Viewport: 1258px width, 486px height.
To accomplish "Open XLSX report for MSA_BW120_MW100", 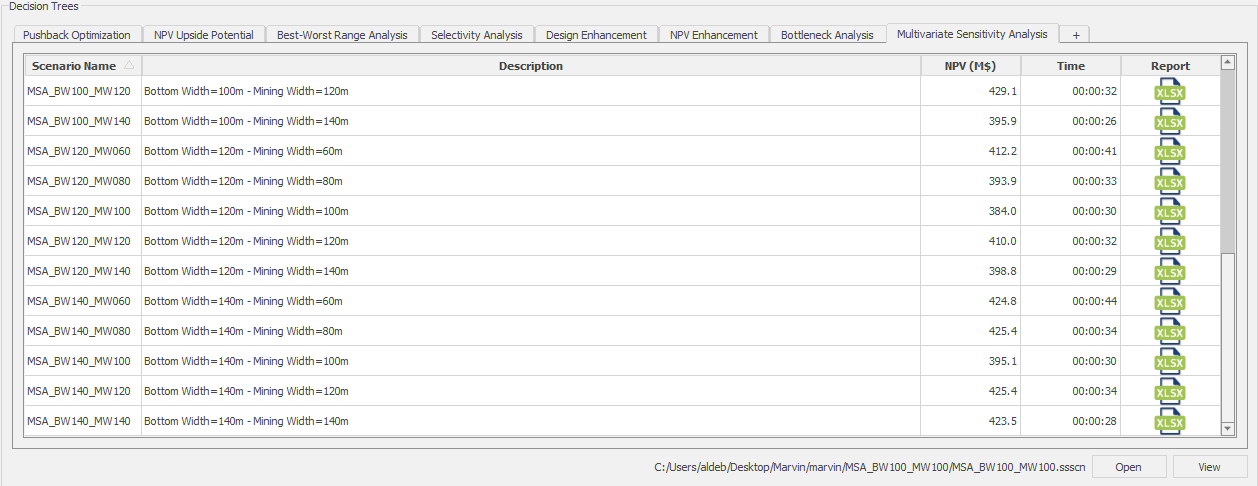I will point(1169,212).
